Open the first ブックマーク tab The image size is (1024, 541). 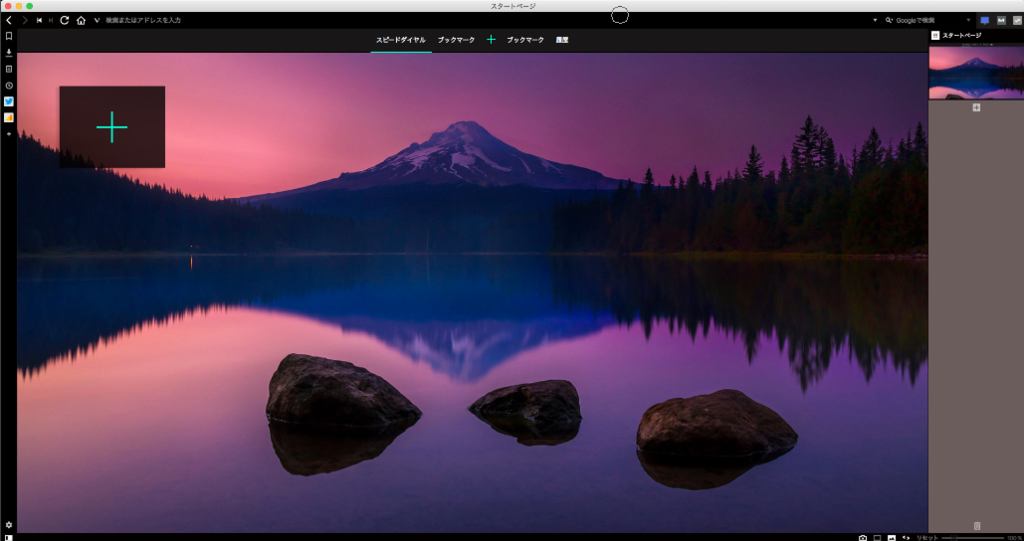[x=456, y=40]
